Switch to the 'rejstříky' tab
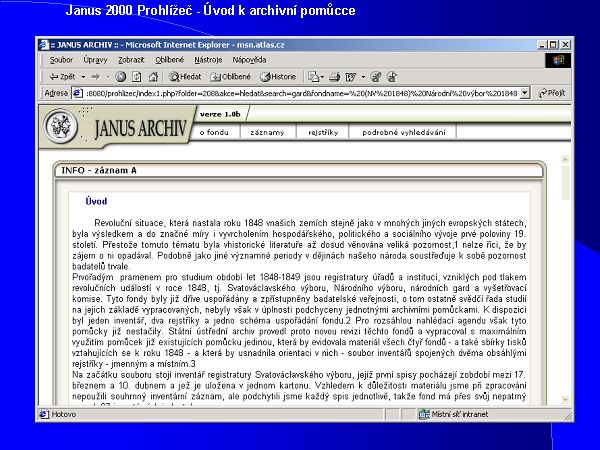The height and width of the screenshot is (450, 600). [323, 132]
